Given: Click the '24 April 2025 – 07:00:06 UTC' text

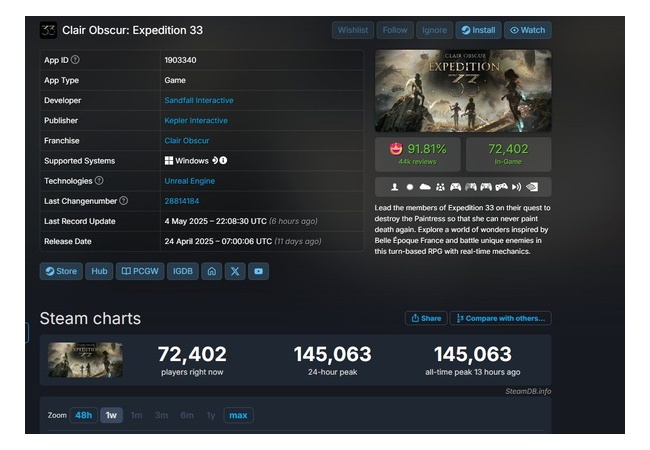Looking at the screenshot, I should pos(218,241).
